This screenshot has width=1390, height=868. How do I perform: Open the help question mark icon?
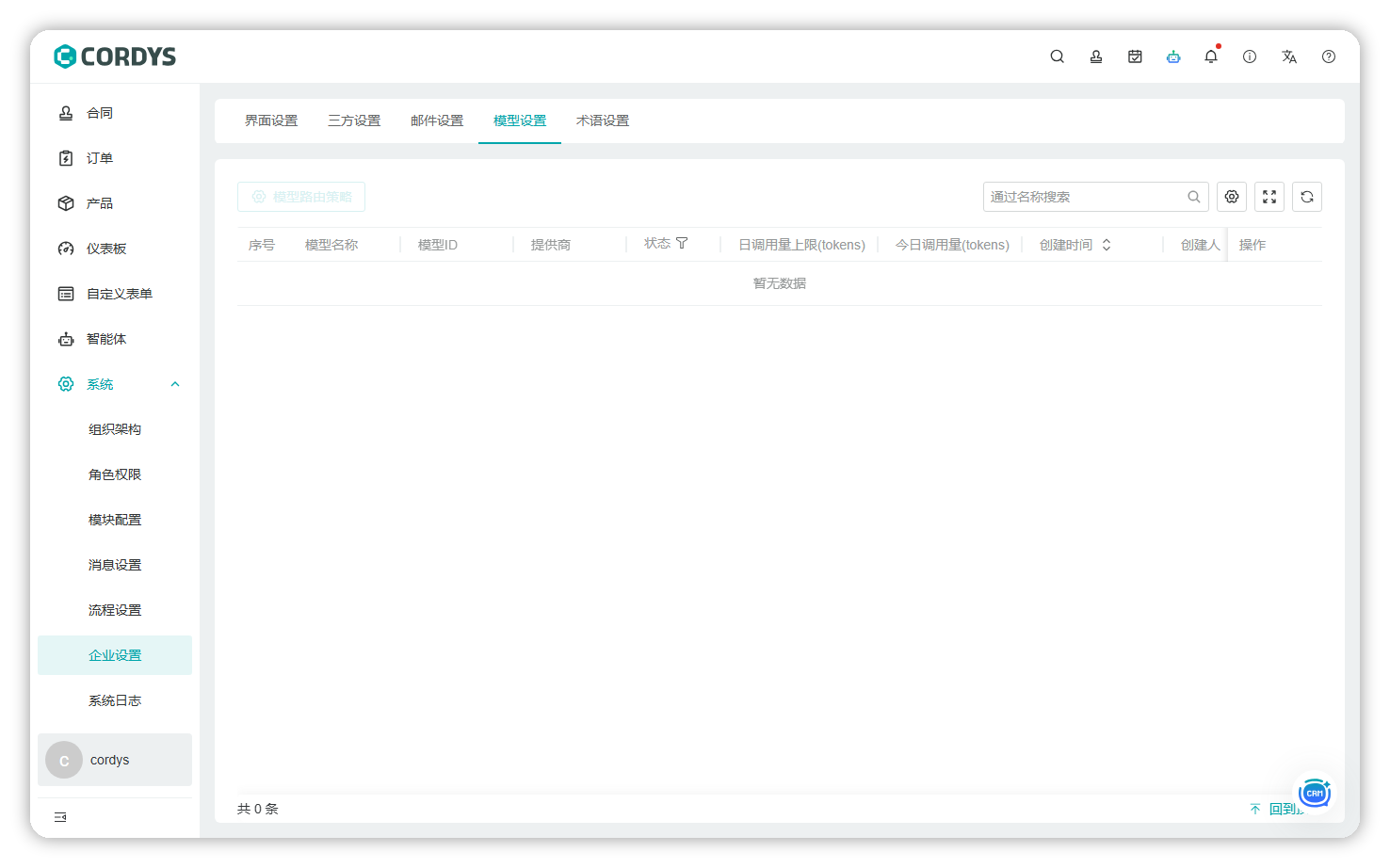(x=1329, y=56)
